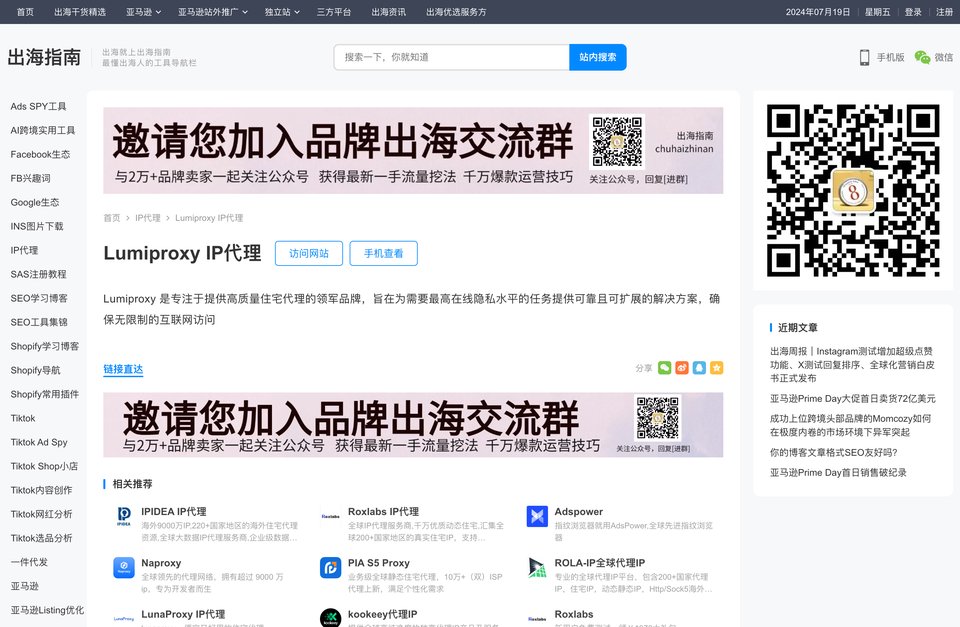Click 注册 to register
960x627 pixels.
coord(944,12)
